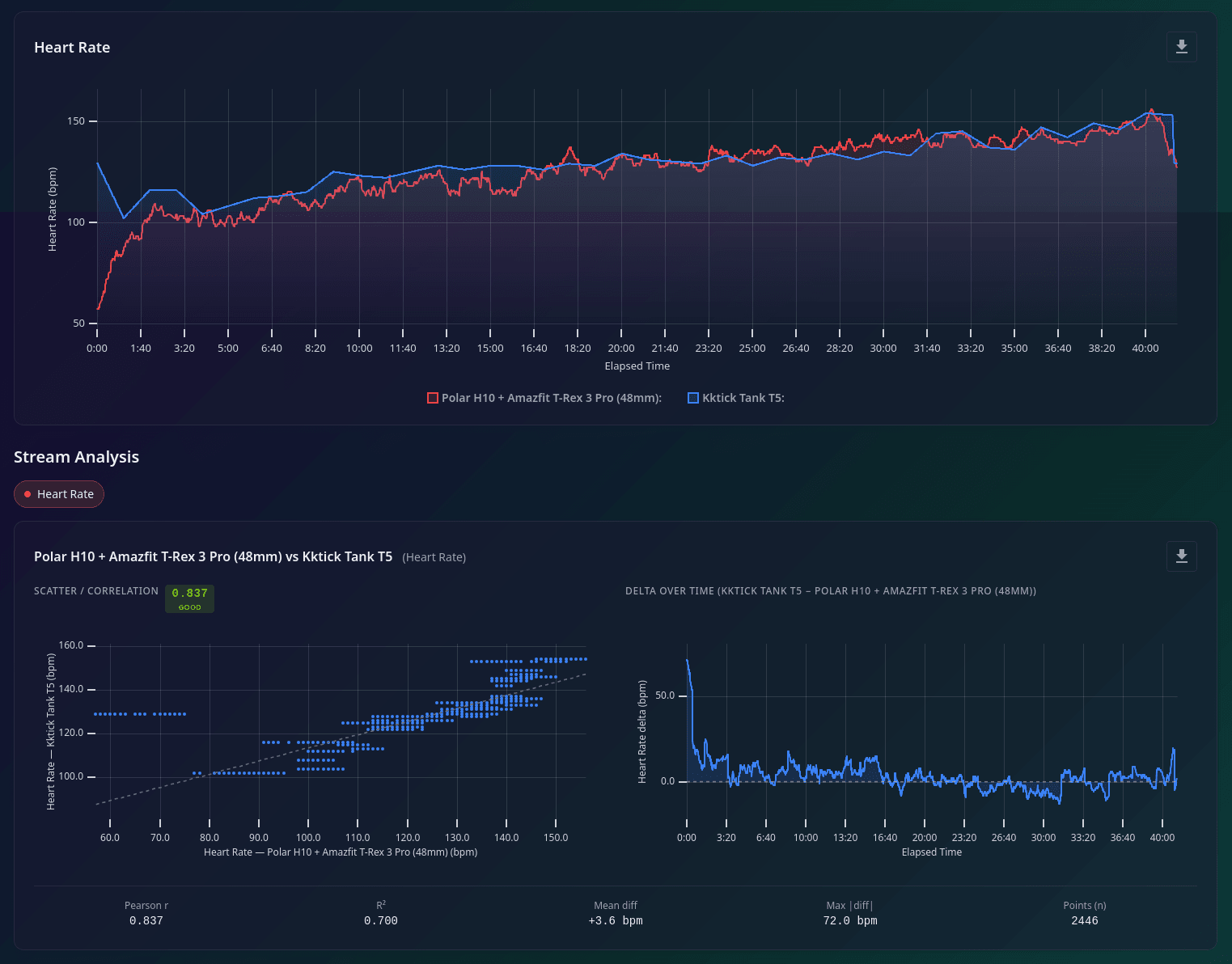
Task: Click the 160.0 y-axis label on scatter plot
Action: coord(71,645)
